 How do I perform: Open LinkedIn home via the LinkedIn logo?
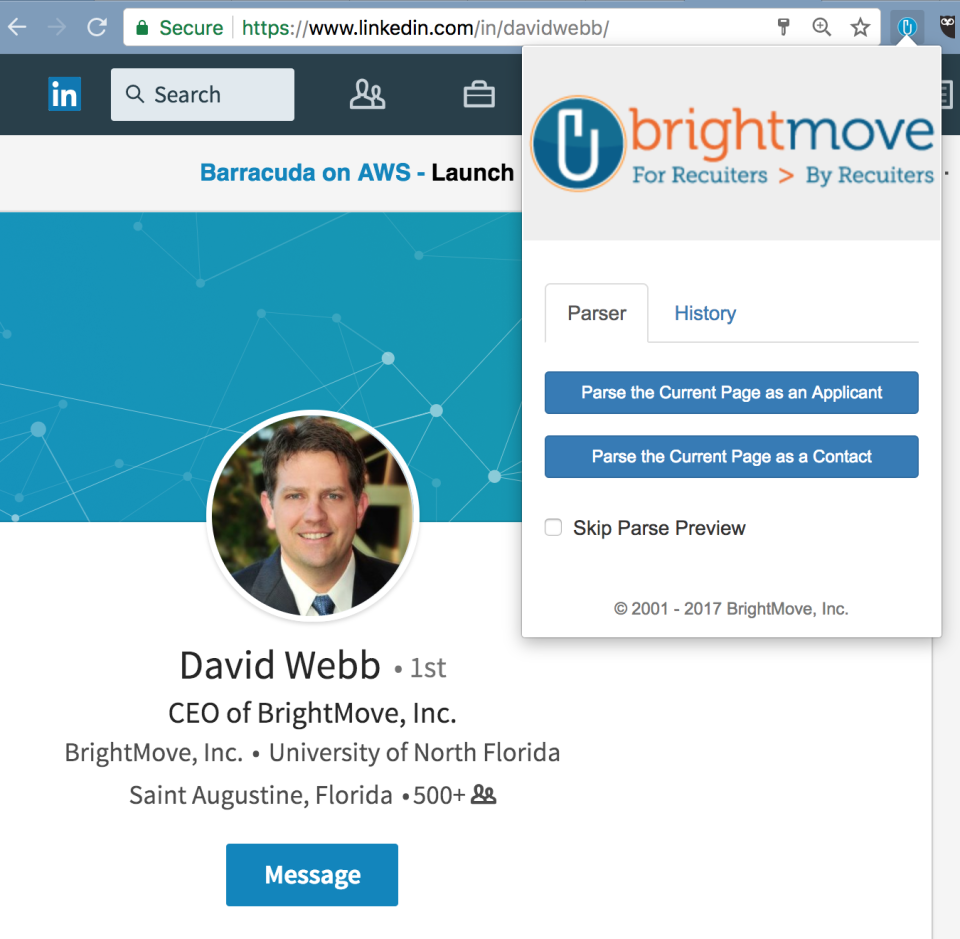(64, 94)
